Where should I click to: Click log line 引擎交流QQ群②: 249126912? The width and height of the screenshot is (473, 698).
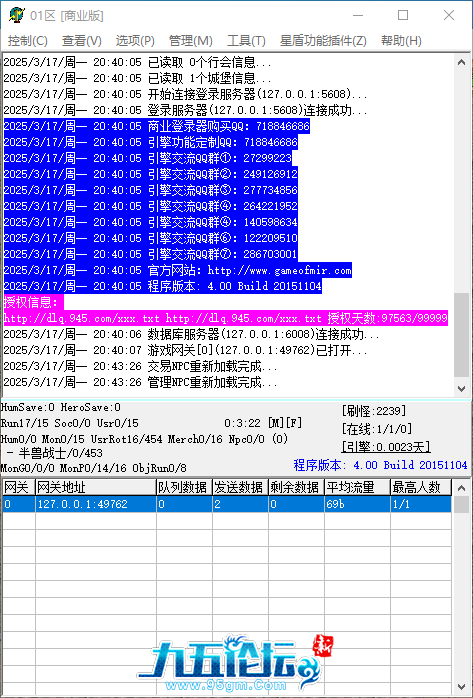pyautogui.click(x=150, y=174)
